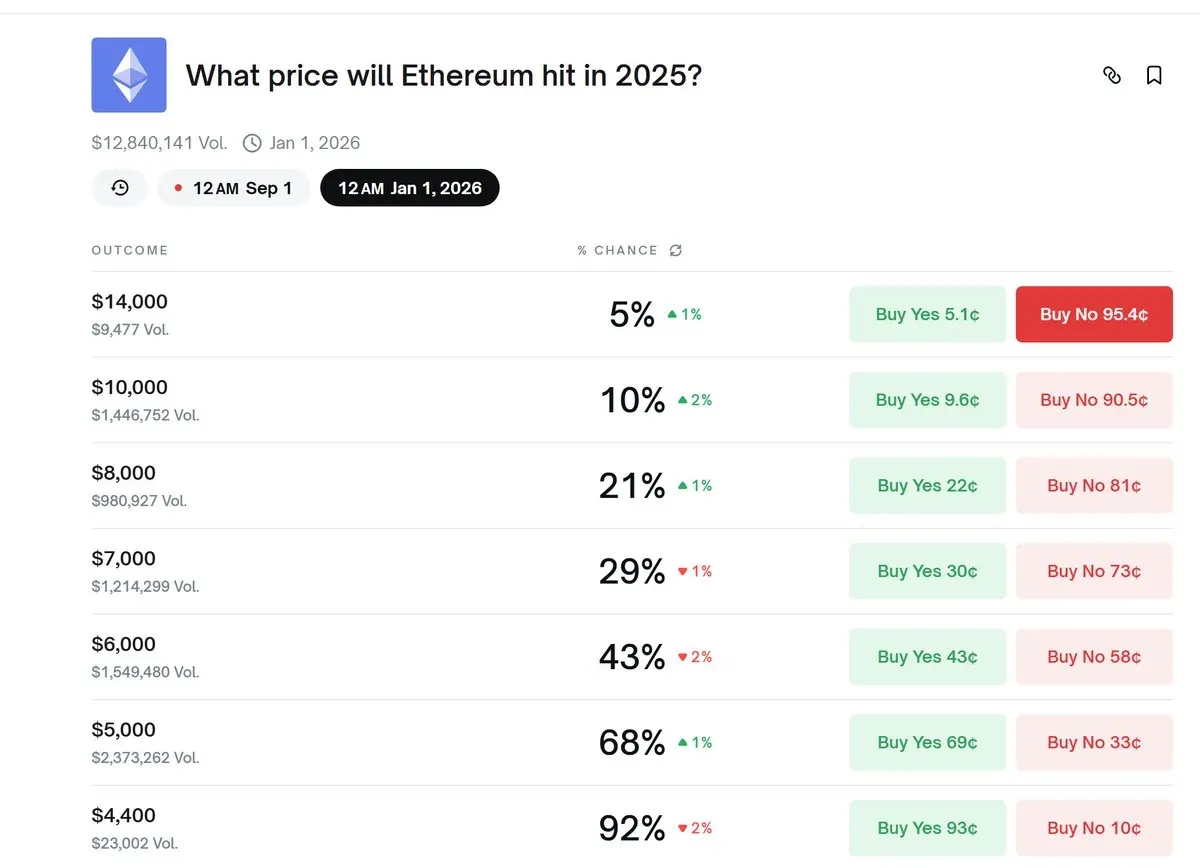Click the clock icon beside Jan 1, 2026
This screenshot has height=868, width=1200.
[252, 143]
